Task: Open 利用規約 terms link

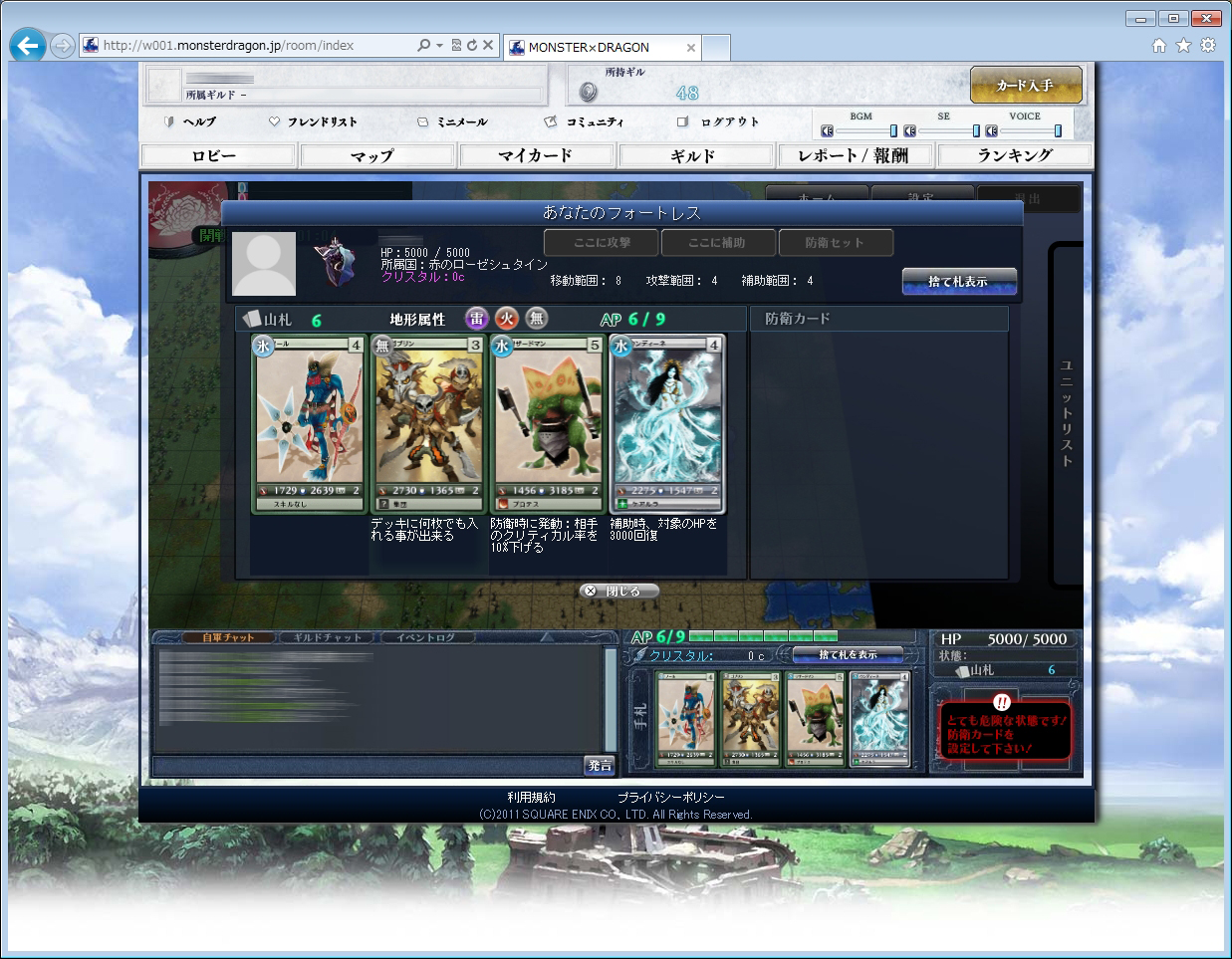Action: click(531, 798)
